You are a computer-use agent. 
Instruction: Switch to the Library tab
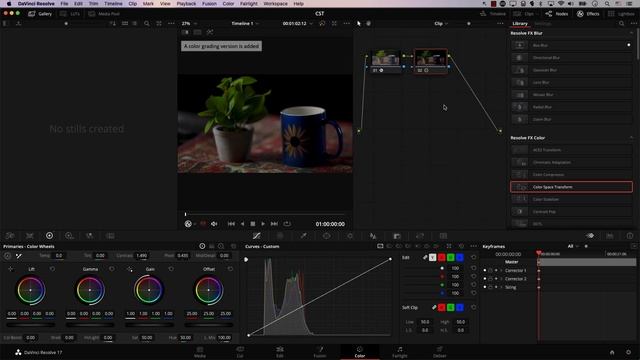[520, 24]
